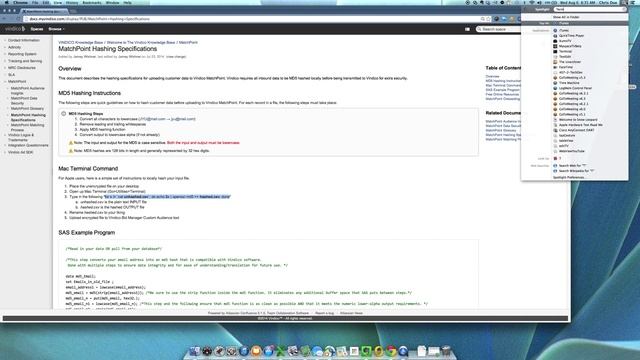Open the Help menu

pos(127,2)
